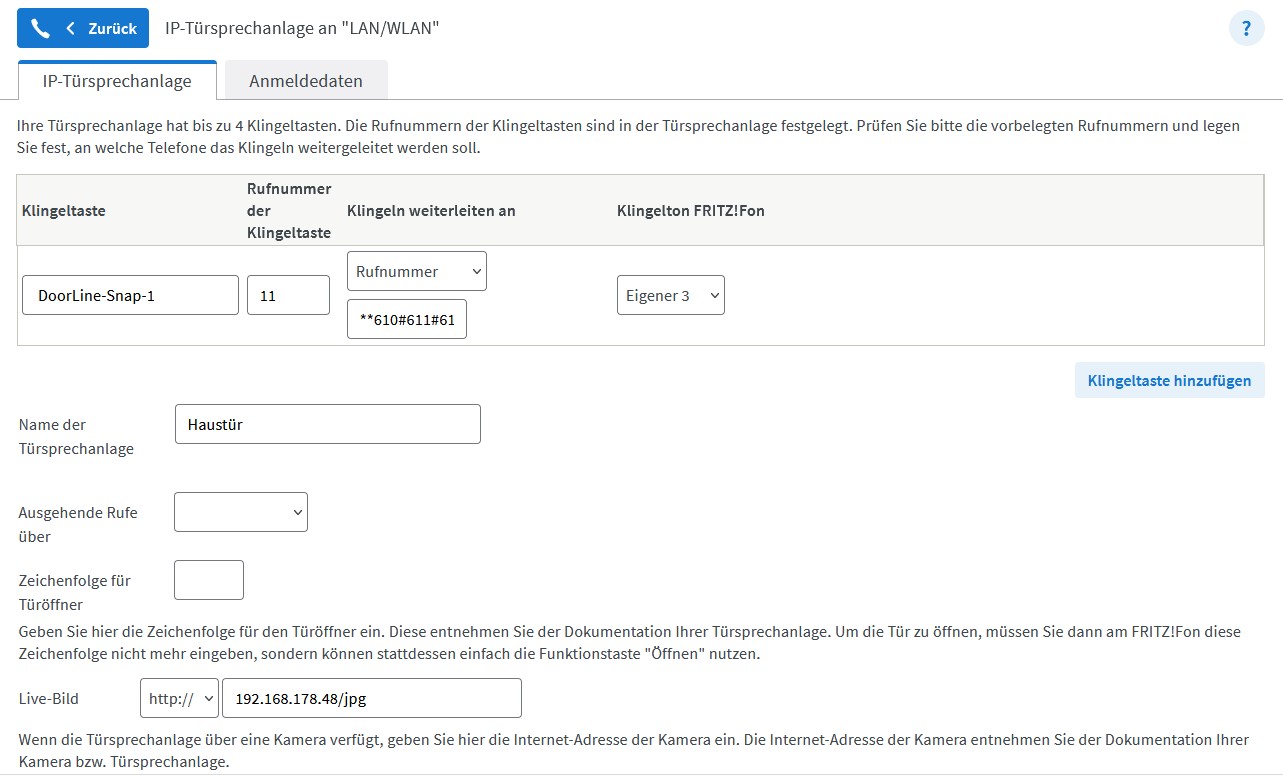Click the Live-Bild label

tap(49, 698)
